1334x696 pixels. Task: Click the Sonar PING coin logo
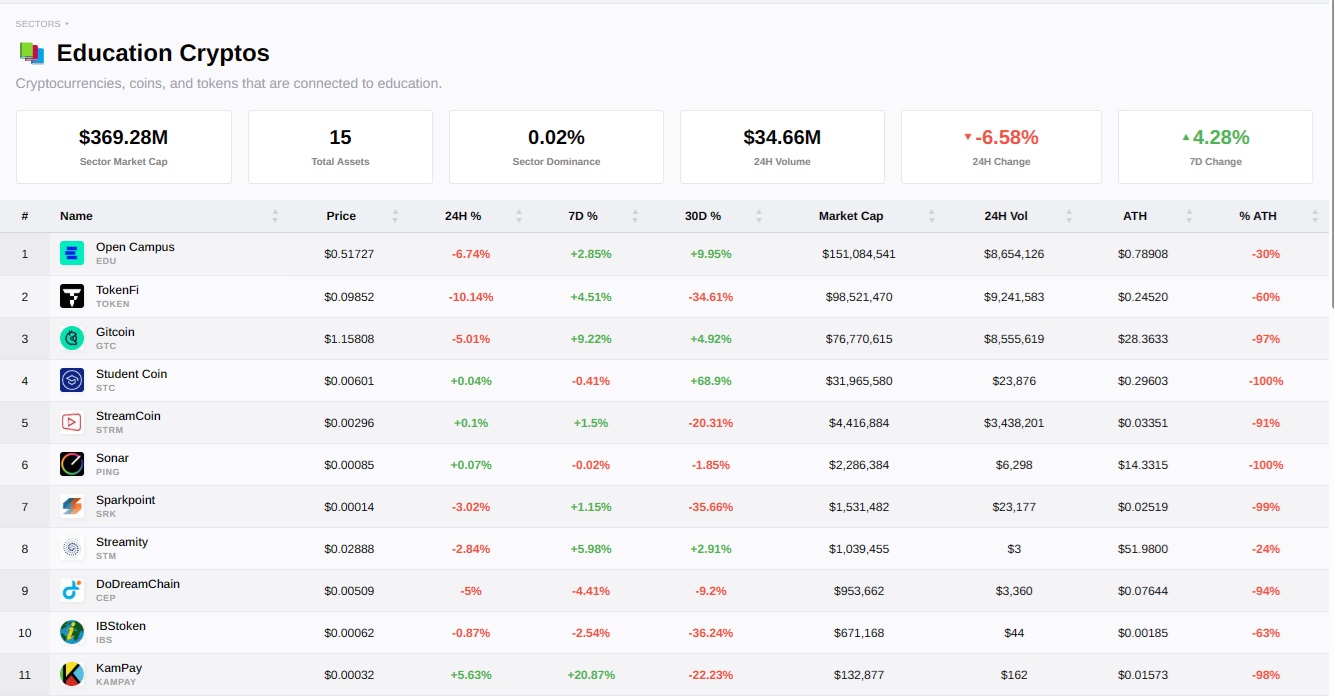(x=72, y=464)
